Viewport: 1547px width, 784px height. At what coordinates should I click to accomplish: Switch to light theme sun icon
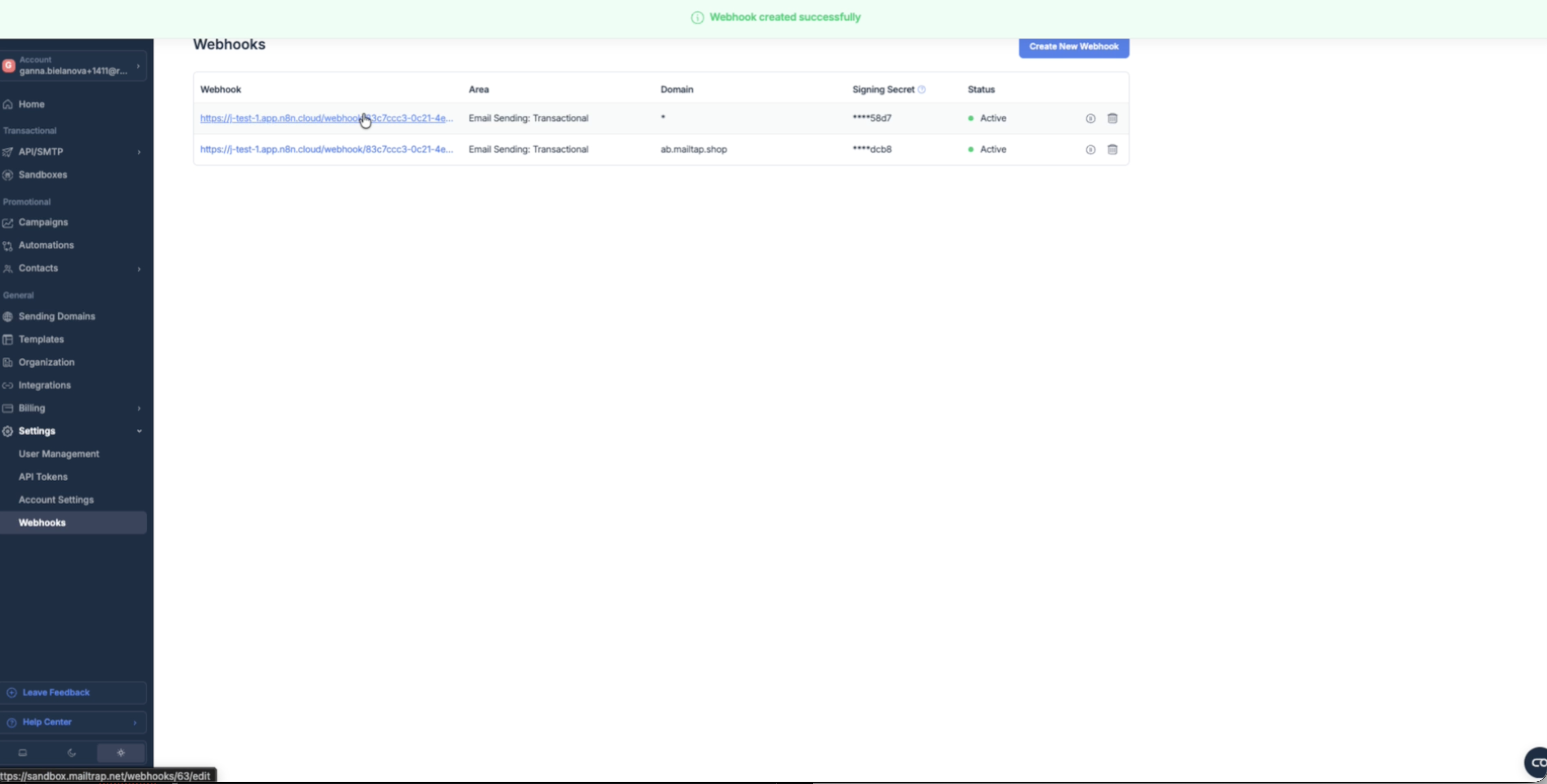(x=121, y=753)
